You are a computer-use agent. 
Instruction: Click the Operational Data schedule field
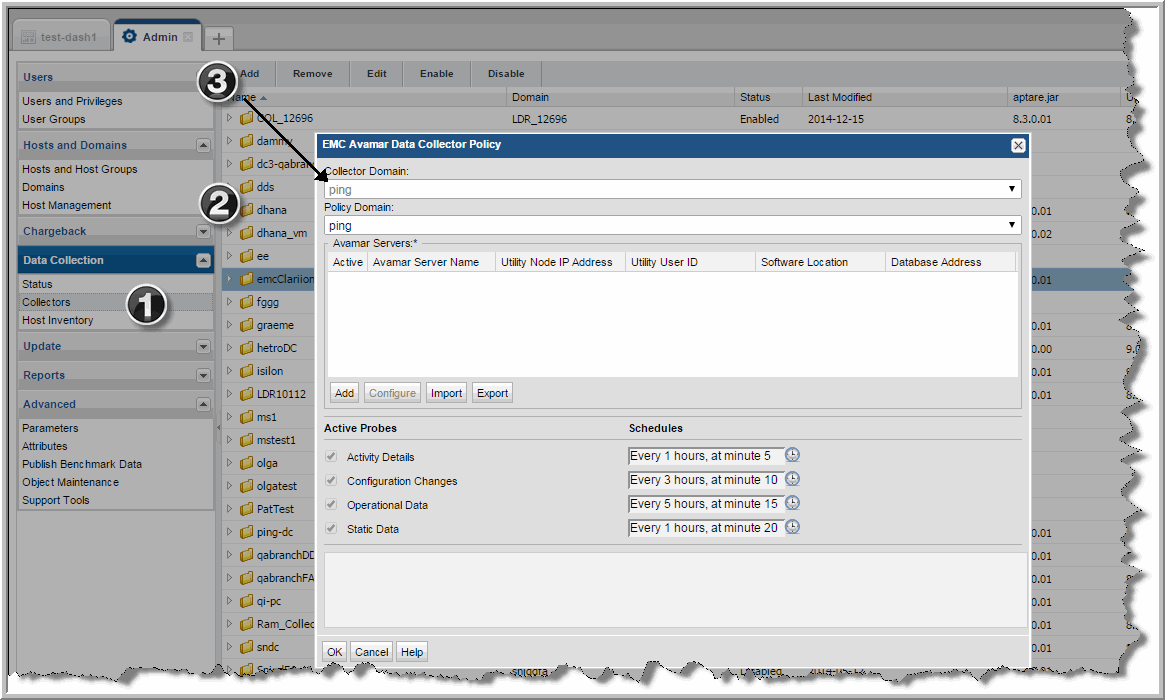point(706,504)
